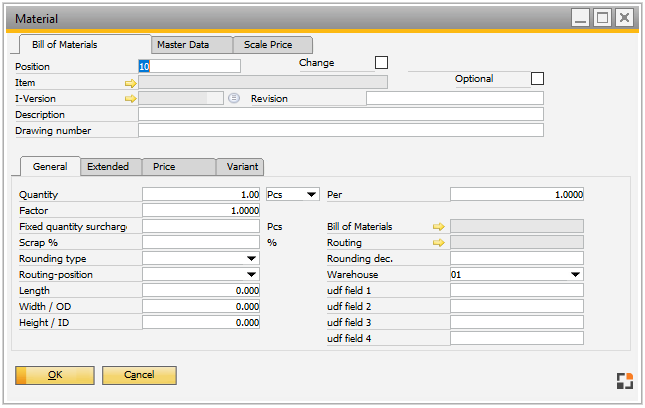
Task: Click the yellow link arrow next to Item
Action: click(130, 83)
